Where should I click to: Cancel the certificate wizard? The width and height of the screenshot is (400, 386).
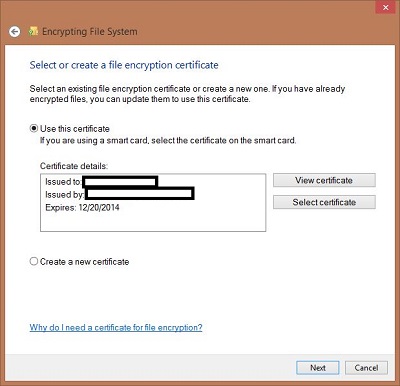click(x=366, y=368)
